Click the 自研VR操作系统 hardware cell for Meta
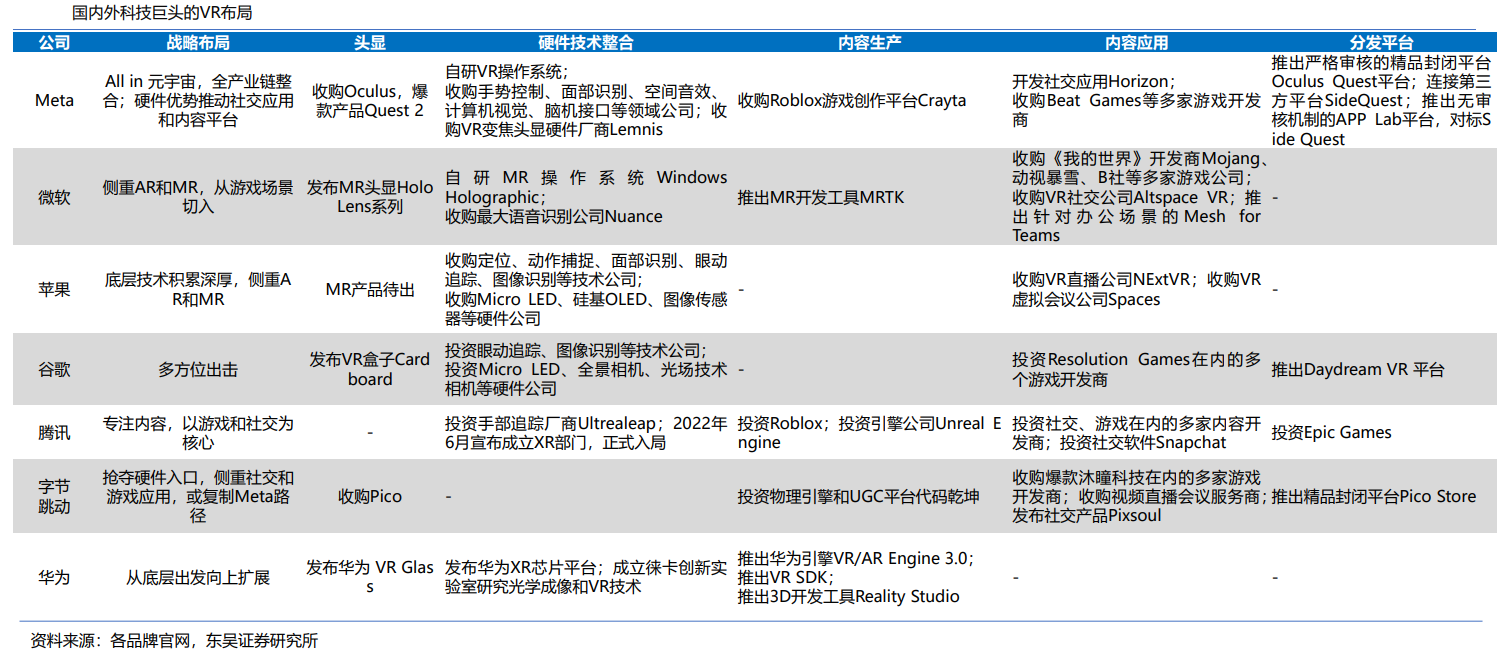This screenshot has height=650, width=1500. tap(586, 100)
